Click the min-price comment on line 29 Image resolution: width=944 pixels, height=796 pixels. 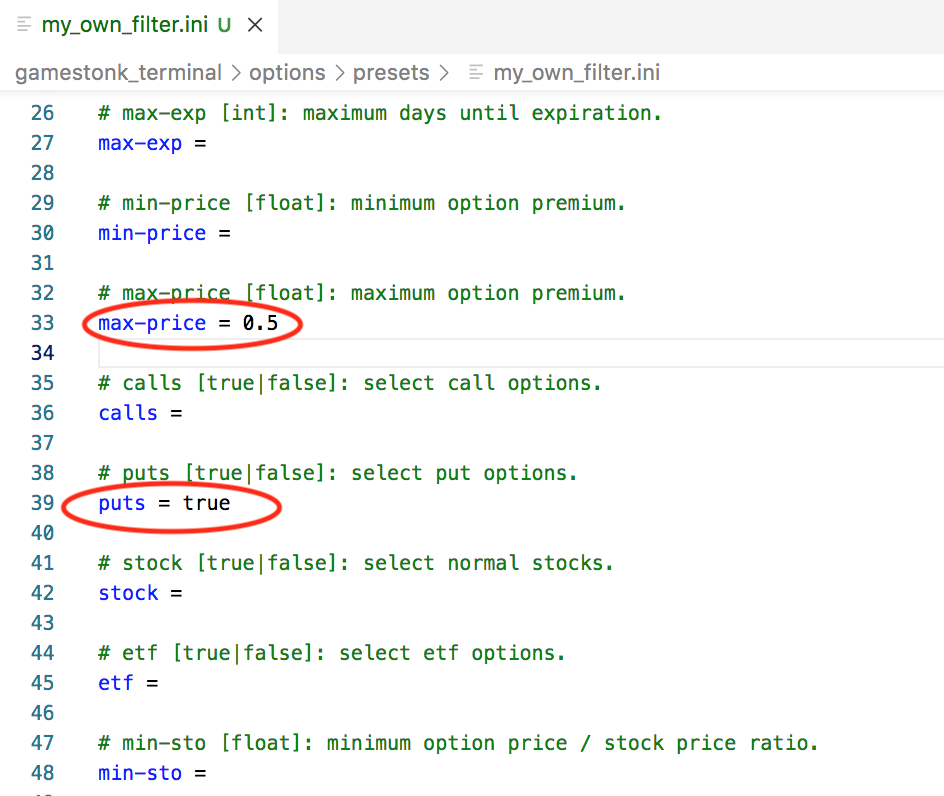362,204
